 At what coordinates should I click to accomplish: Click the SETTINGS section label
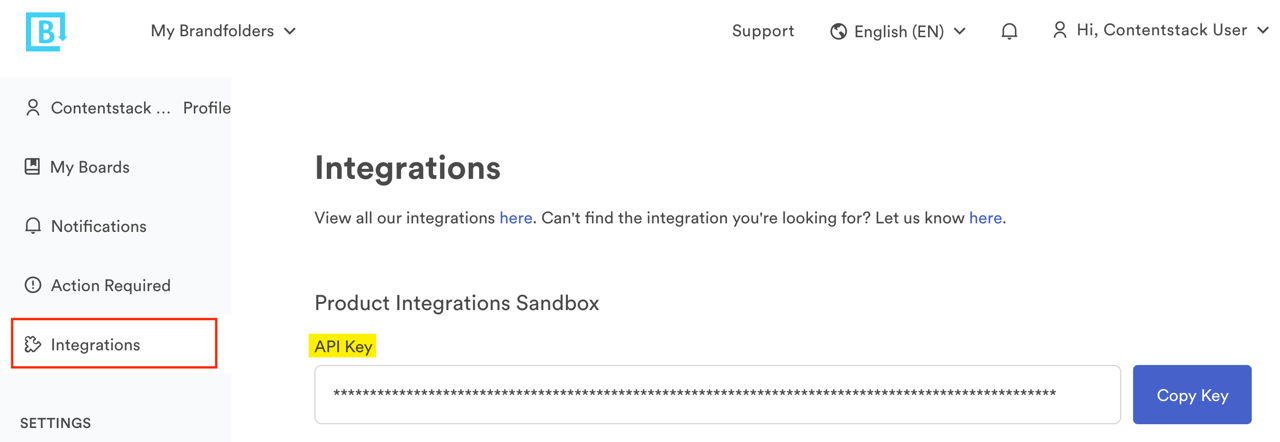(55, 423)
